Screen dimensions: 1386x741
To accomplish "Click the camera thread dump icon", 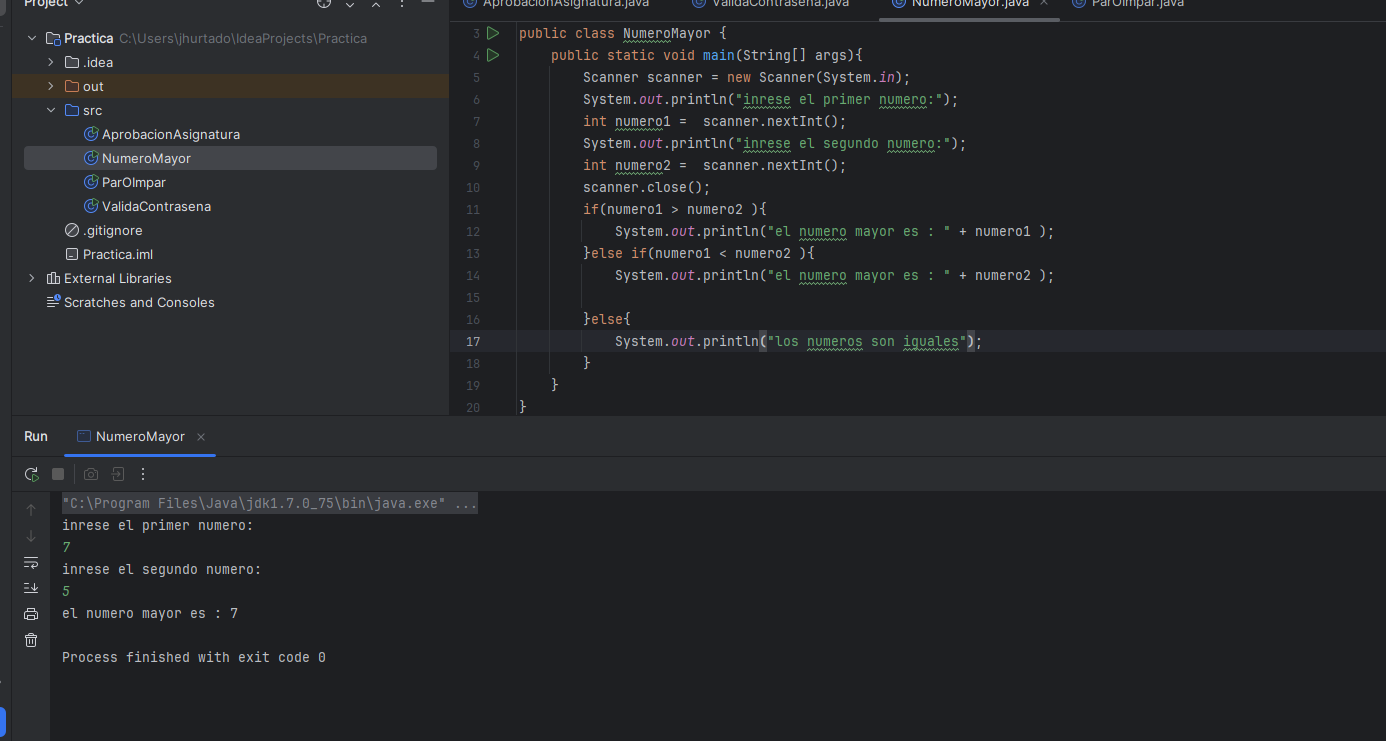I will click(91, 474).
